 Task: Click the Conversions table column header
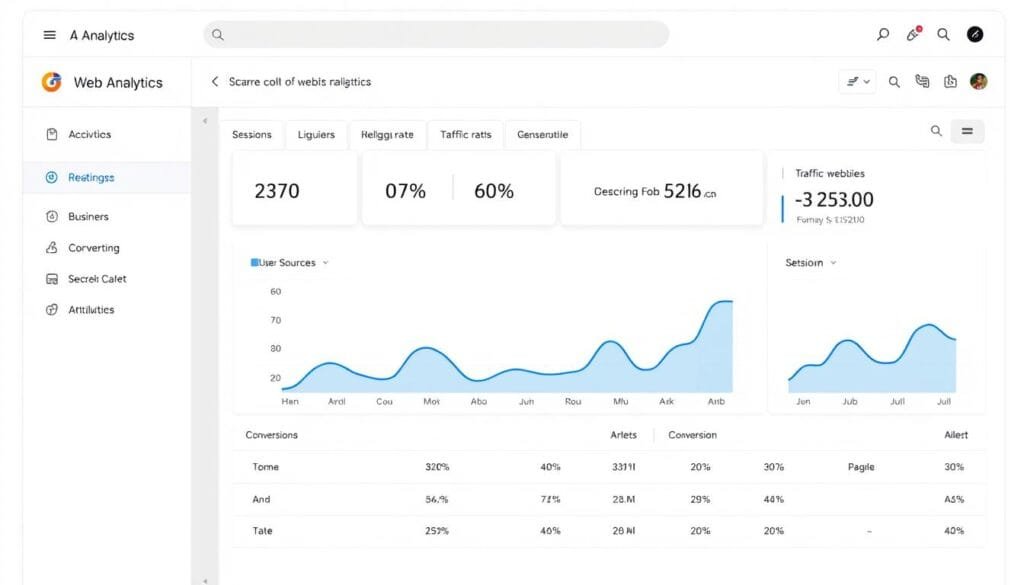click(272, 435)
